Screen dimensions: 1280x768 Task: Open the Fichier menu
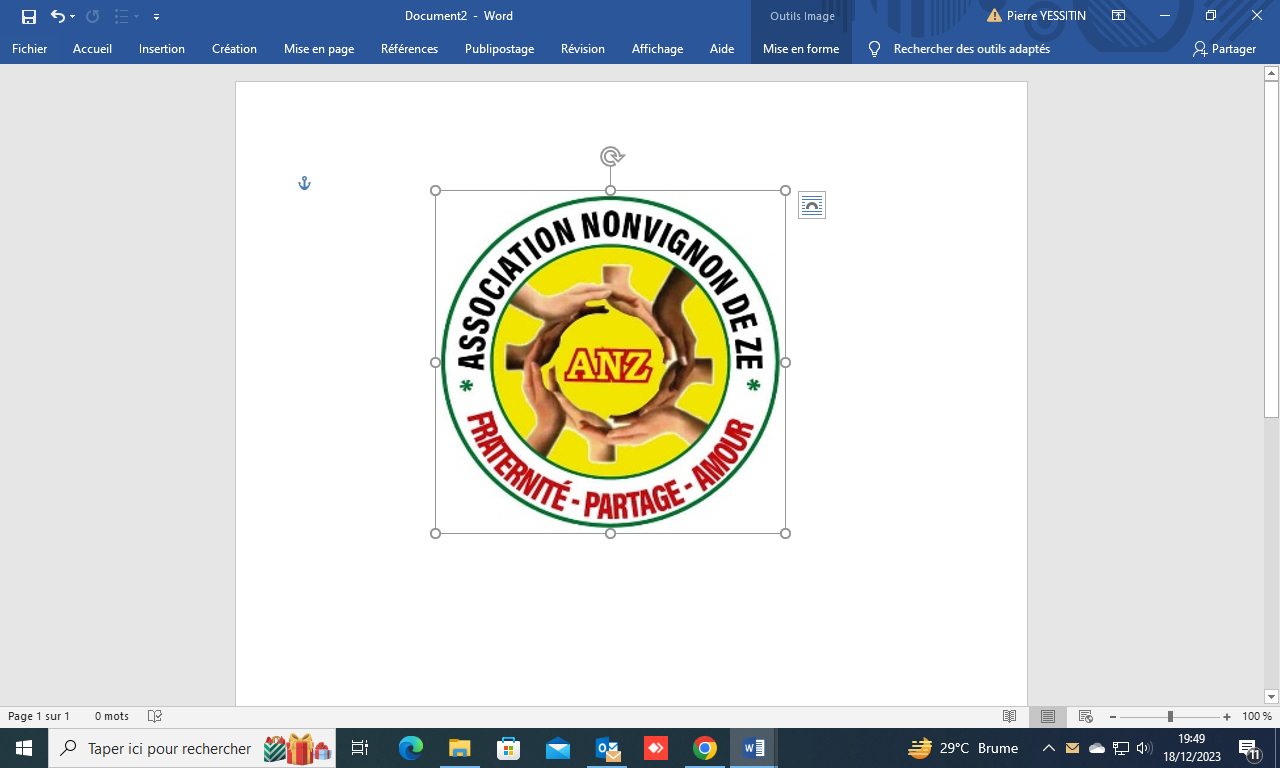click(x=30, y=49)
